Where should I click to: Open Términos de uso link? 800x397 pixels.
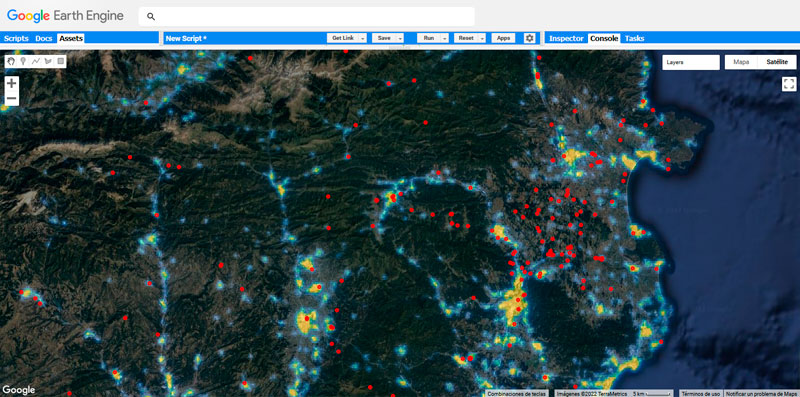pos(702,393)
